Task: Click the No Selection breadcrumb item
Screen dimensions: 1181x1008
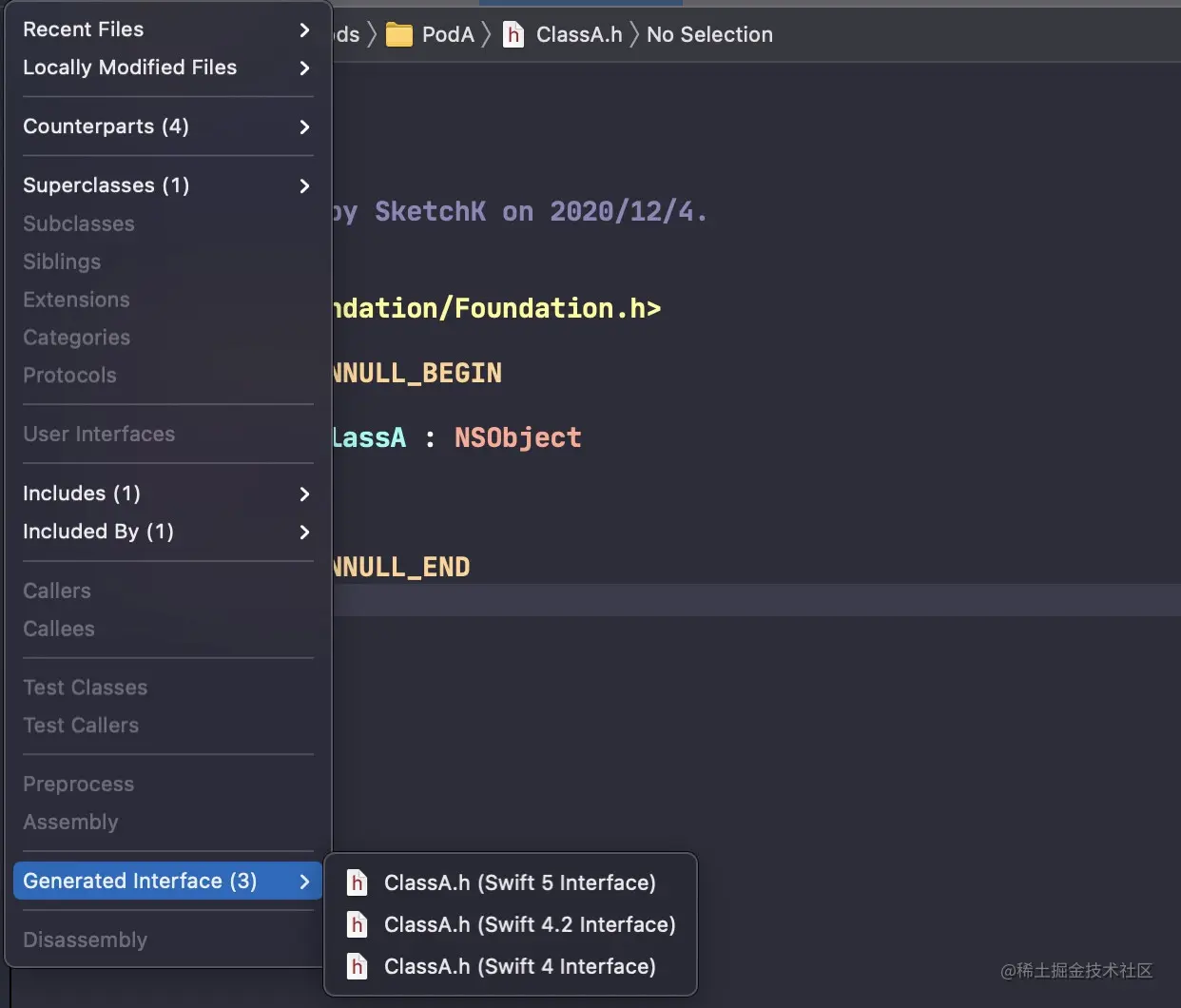Action: click(709, 35)
